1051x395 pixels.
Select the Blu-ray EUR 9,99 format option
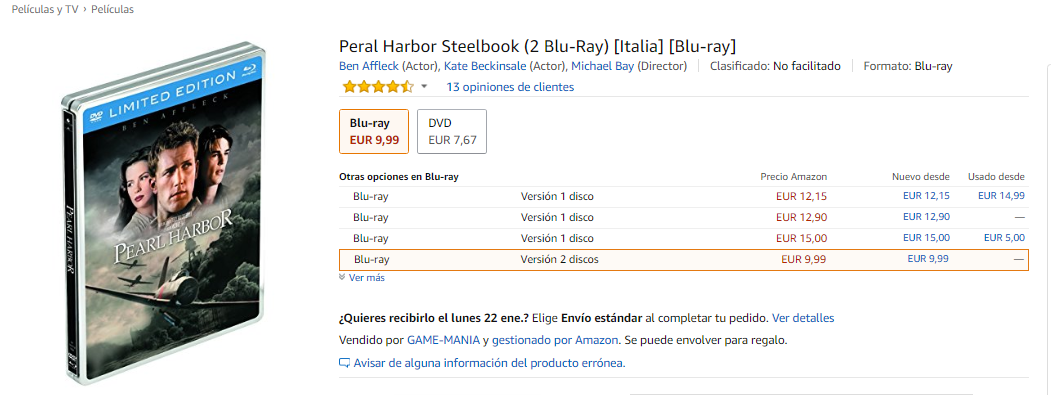(374, 131)
